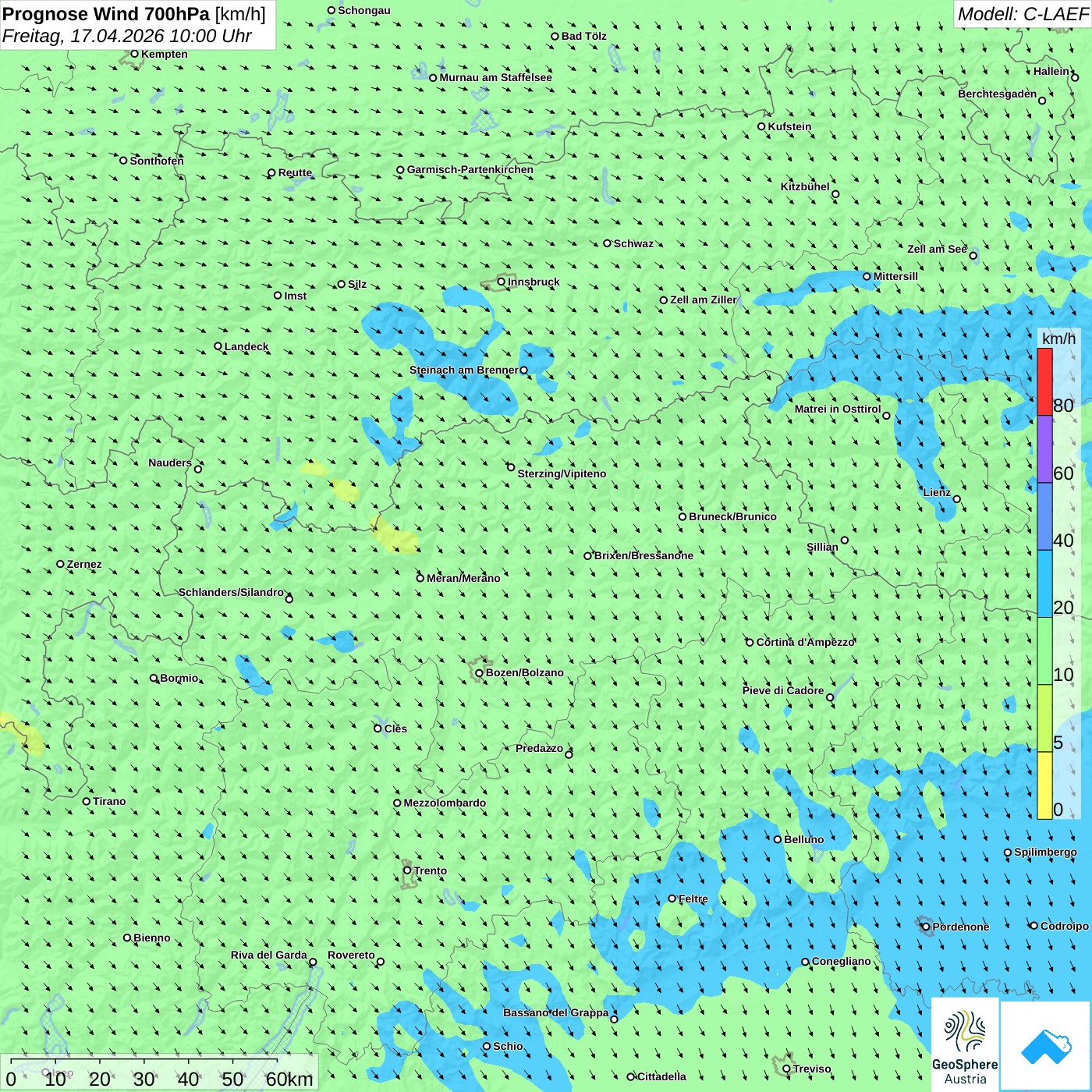Click the Landeck city label

(x=246, y=346)
